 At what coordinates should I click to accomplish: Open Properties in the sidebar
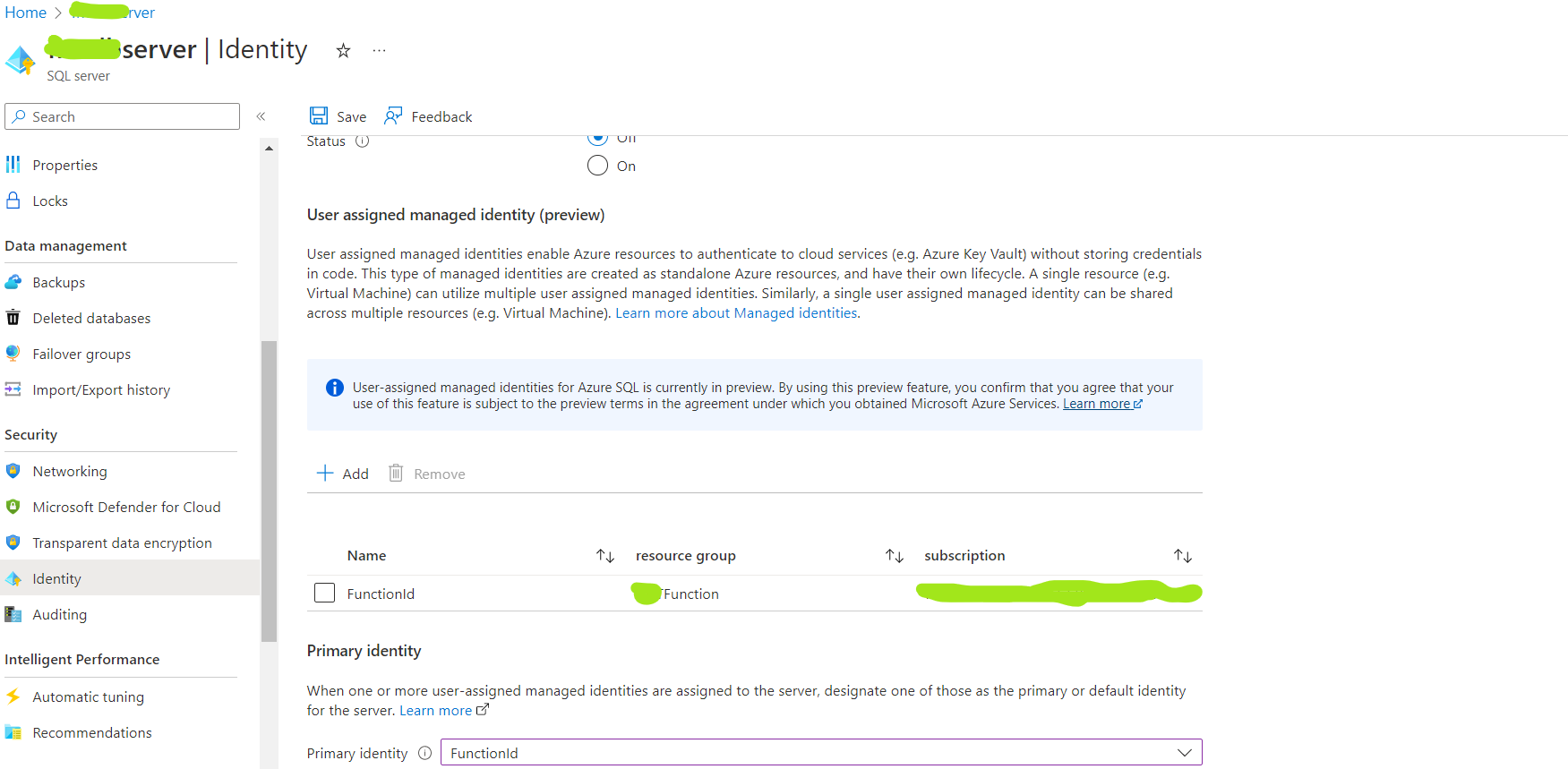pyautogui.click(x=65, y=165)
